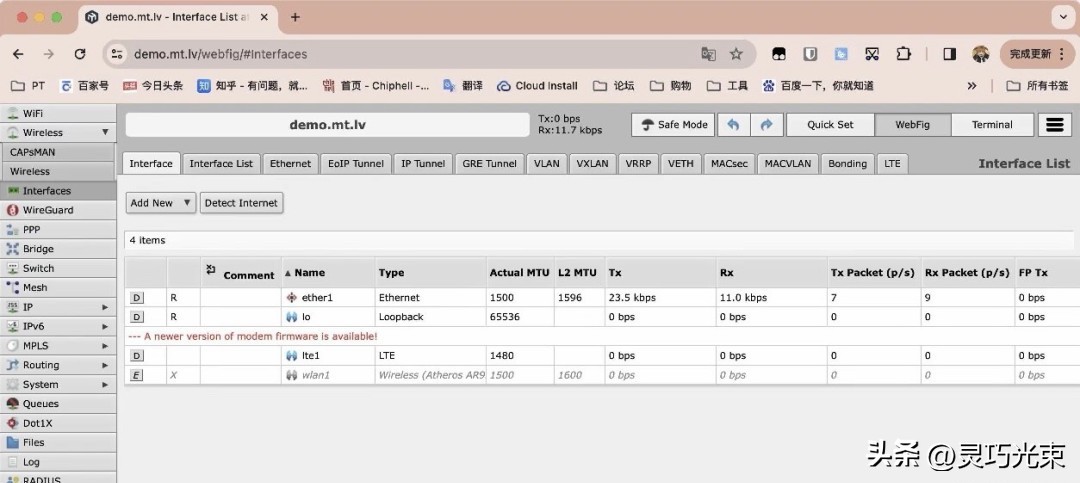This screenshot has height=483, width=1080.
Task: Open CAPsMAN submenu entry
Action: [58, 152]
